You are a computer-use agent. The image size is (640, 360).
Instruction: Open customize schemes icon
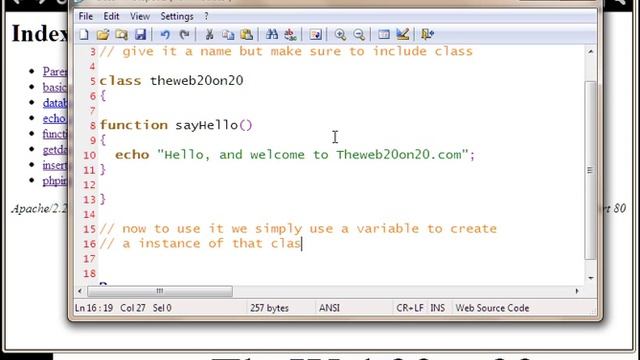coord(402,35)
